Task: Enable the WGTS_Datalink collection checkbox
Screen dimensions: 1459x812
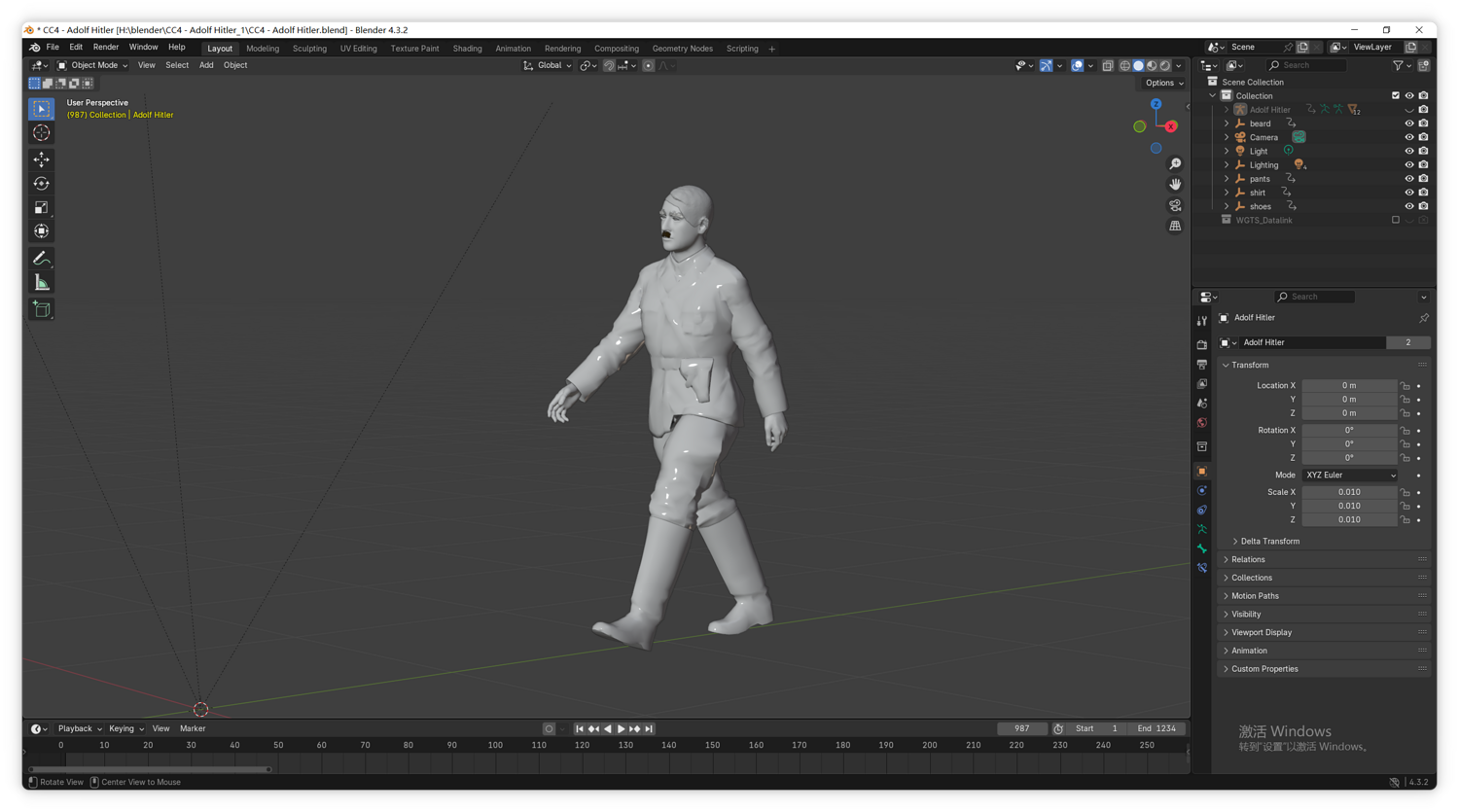Action: pyautogui.click(x=1396, y=221)
